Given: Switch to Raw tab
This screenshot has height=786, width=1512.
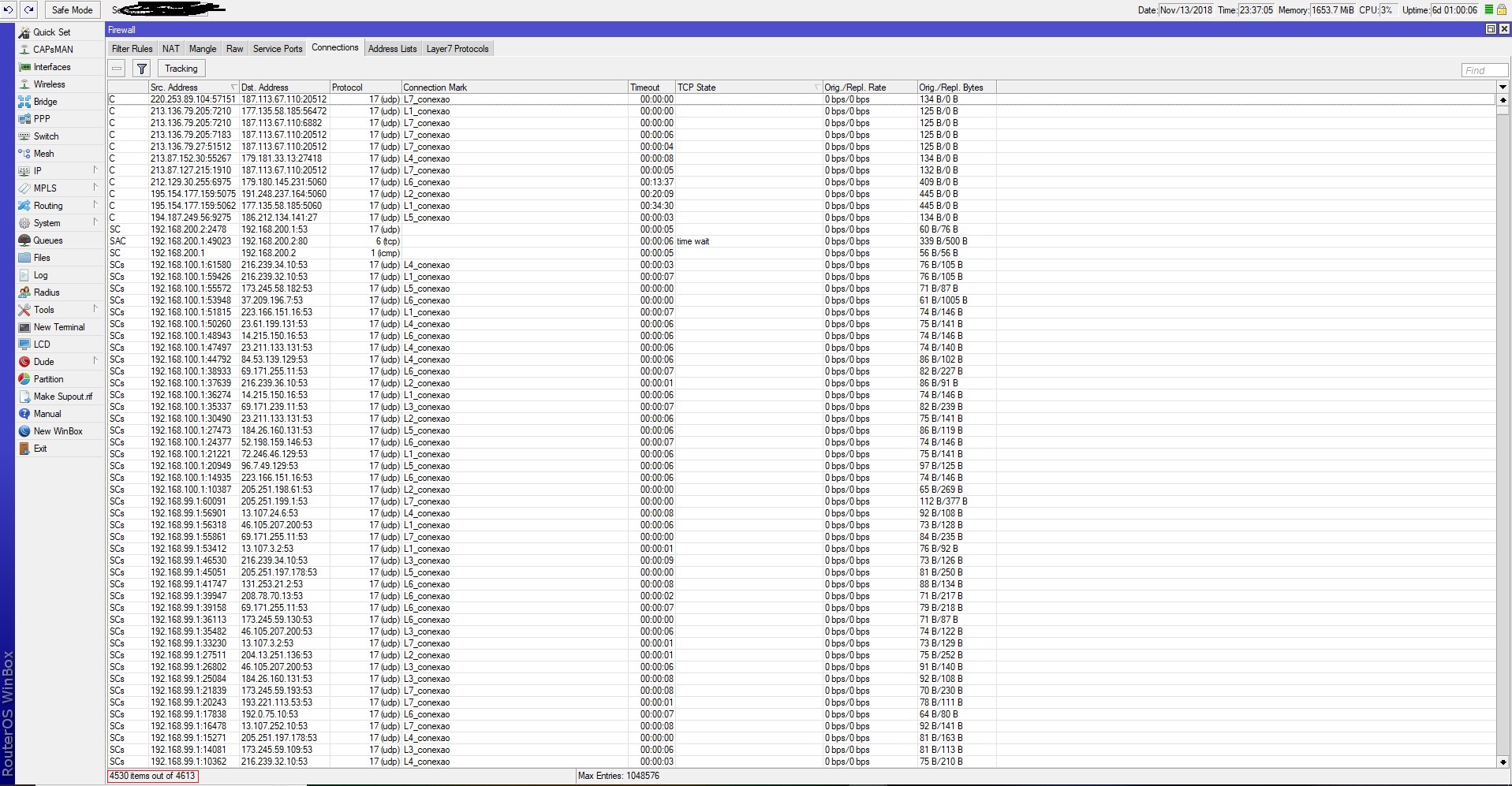Looking at the screenshot, I should point(235,49).
